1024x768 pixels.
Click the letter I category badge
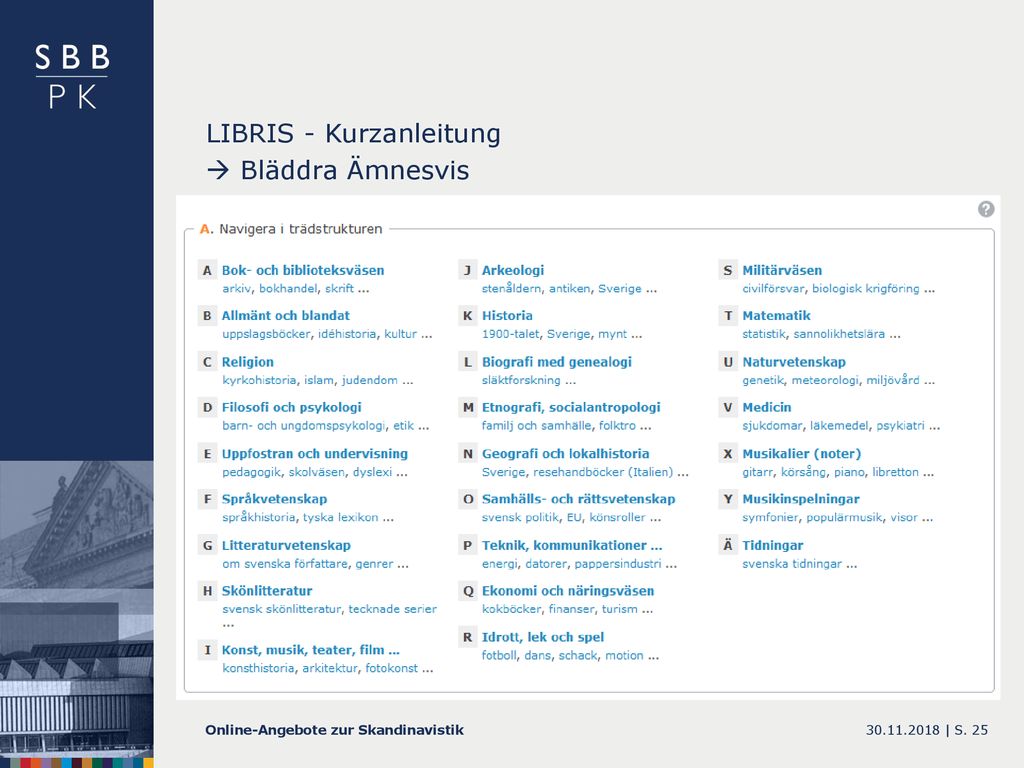207,650
